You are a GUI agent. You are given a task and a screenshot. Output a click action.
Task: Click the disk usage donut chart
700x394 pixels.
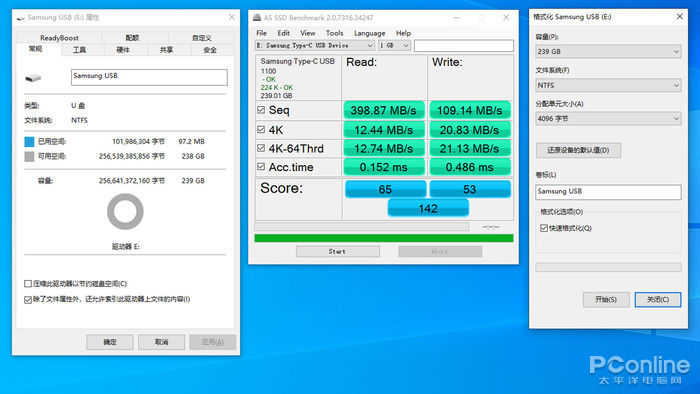coord(125,212)
